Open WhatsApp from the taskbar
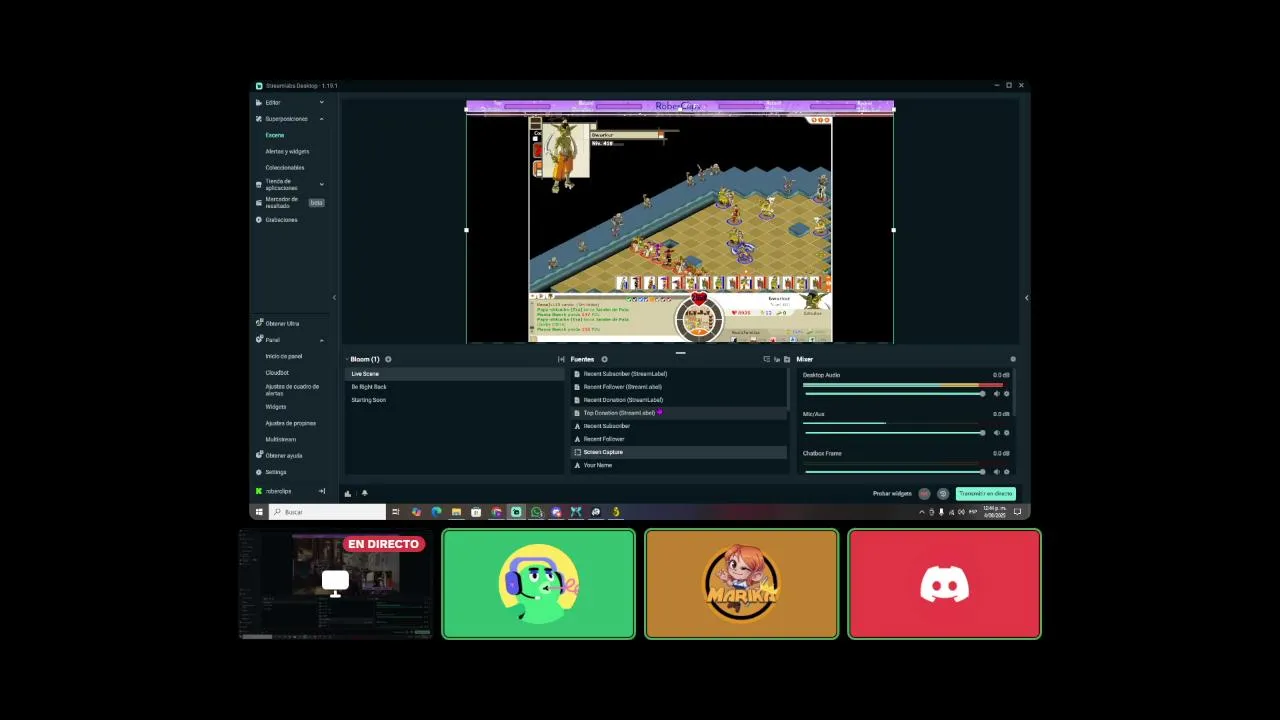This screenshot has height=720, width=1280. (536, 512)
